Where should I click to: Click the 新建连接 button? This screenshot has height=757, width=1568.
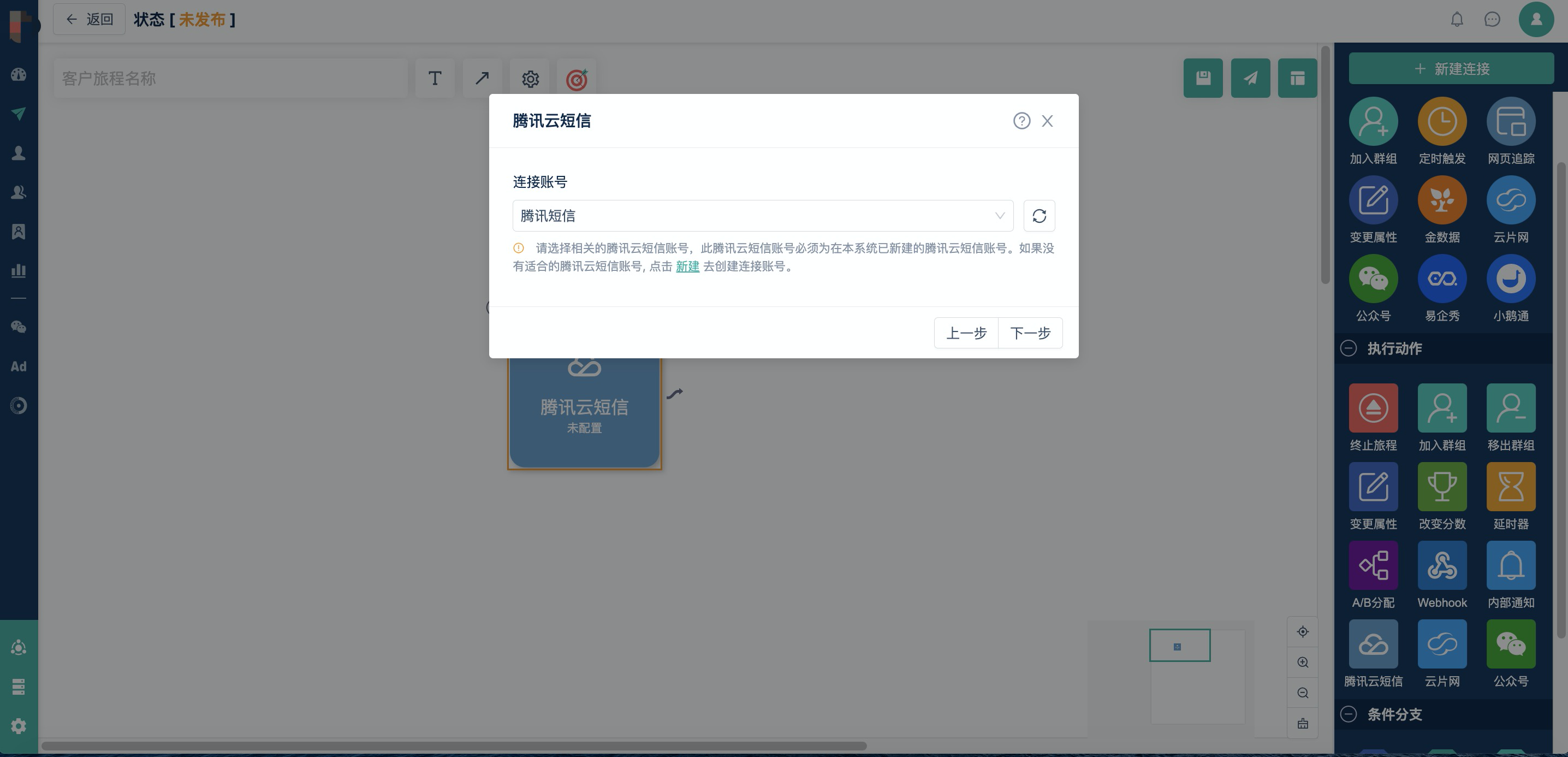point(1451,68)
